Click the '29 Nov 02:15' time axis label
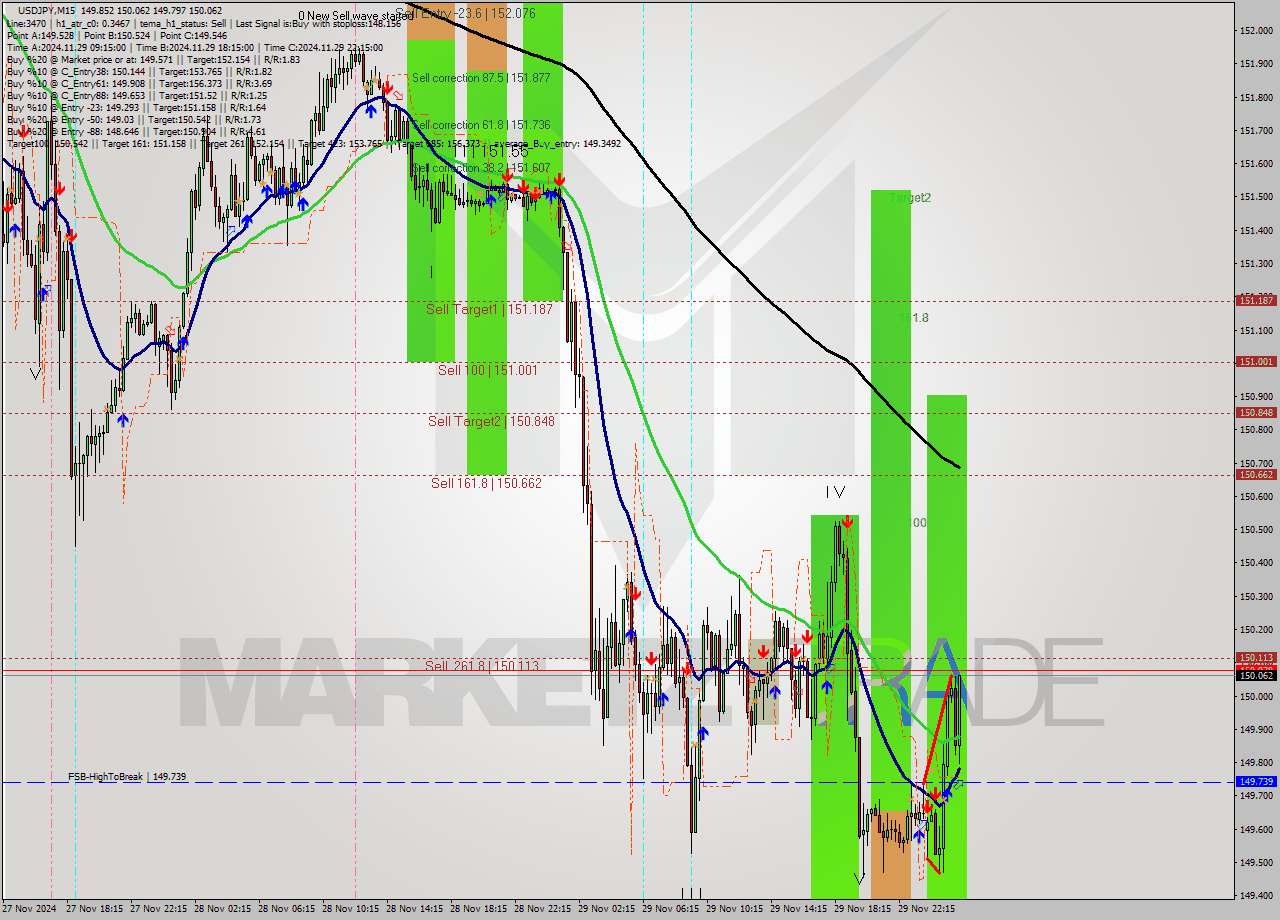Screen dimensions: 1280x920 (607, 910)
